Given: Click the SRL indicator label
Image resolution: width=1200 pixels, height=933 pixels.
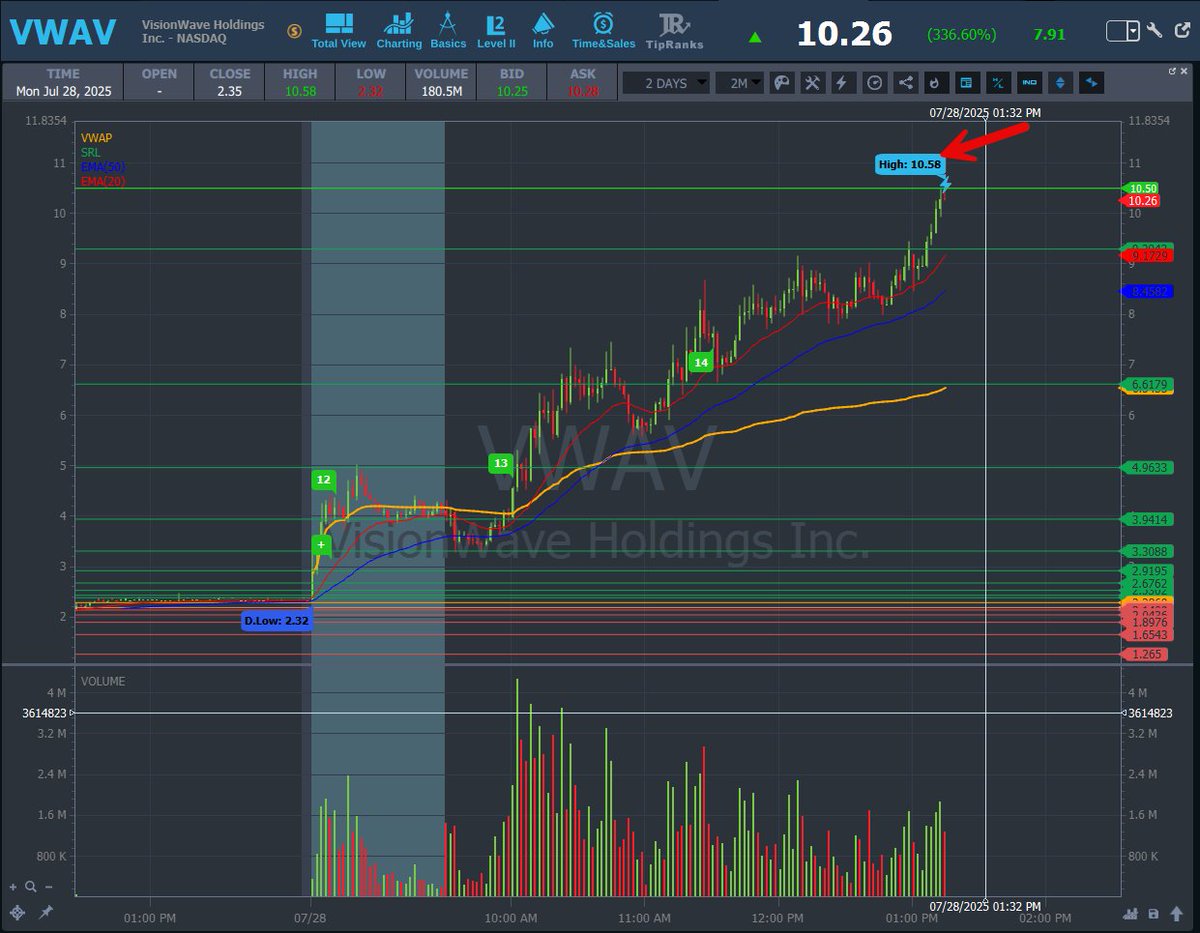Looking at the screenshot, I should 90,151.
